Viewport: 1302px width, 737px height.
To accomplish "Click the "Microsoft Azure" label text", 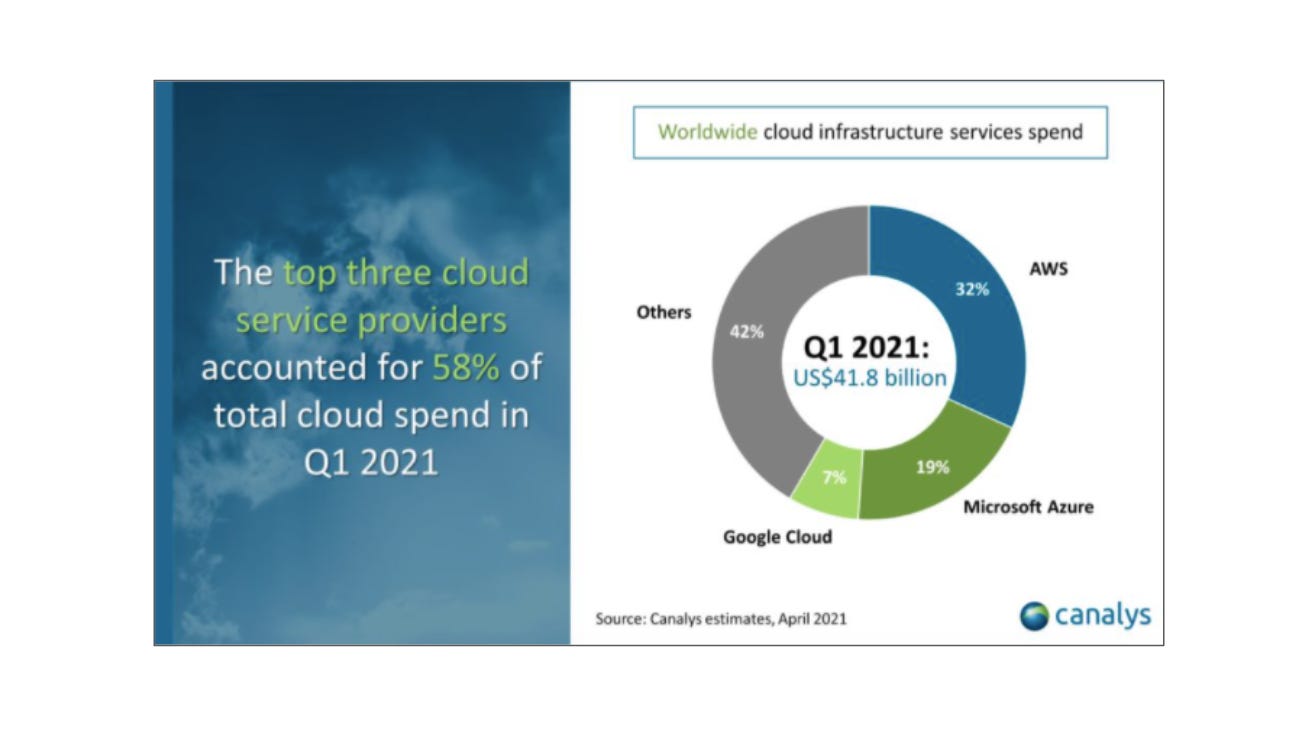I will click(x=1028, y=507).
